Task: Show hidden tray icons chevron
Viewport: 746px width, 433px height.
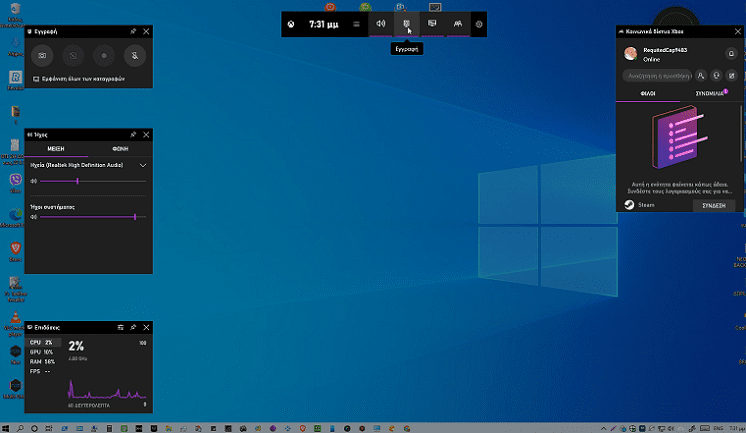Action: pos(603,428)
